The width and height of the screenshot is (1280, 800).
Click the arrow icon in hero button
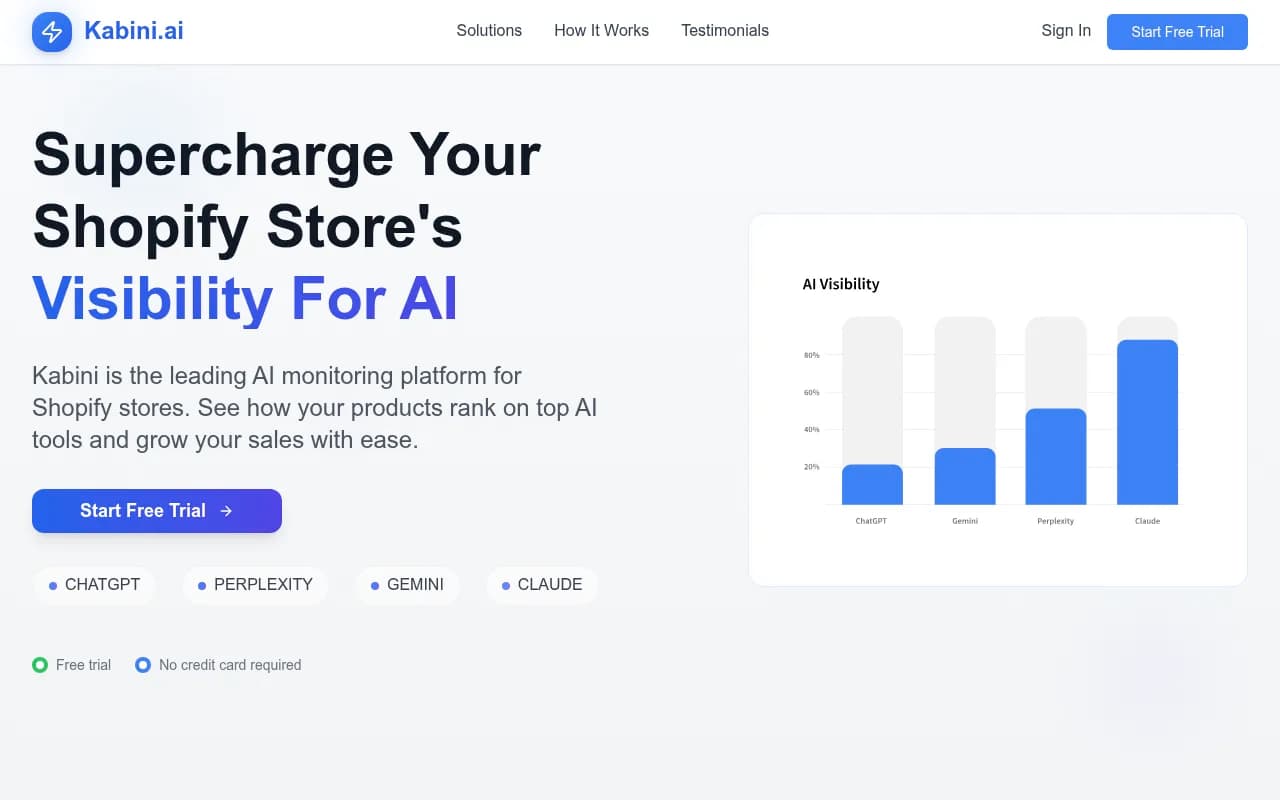226,511
